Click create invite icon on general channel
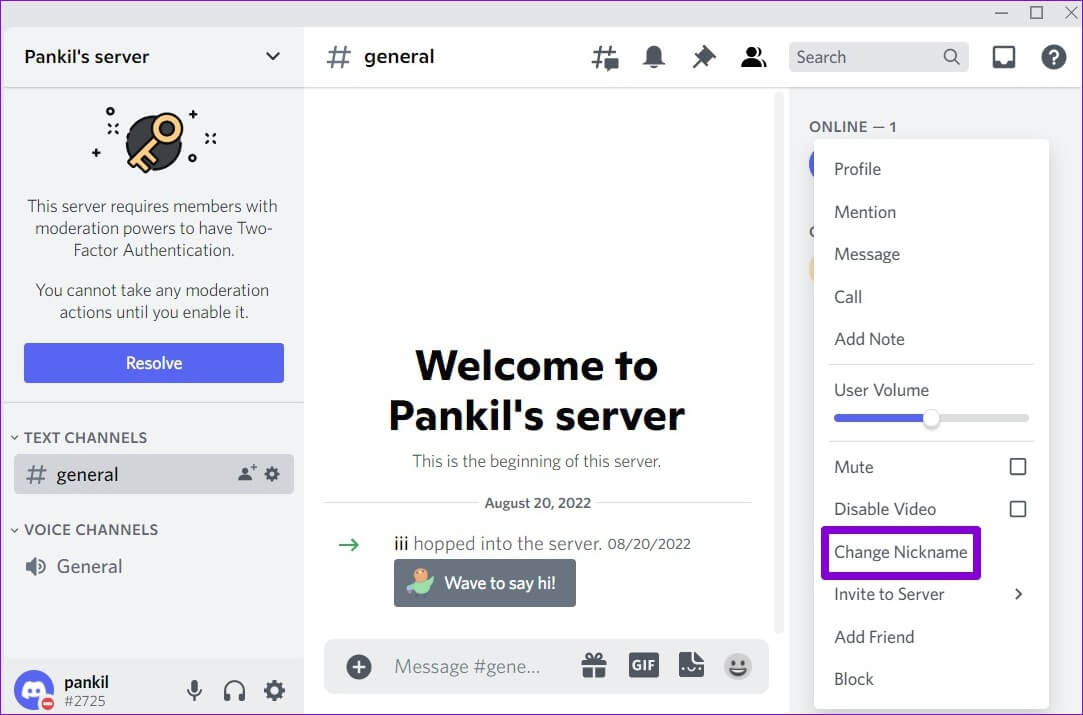 (x=247, y=473)
